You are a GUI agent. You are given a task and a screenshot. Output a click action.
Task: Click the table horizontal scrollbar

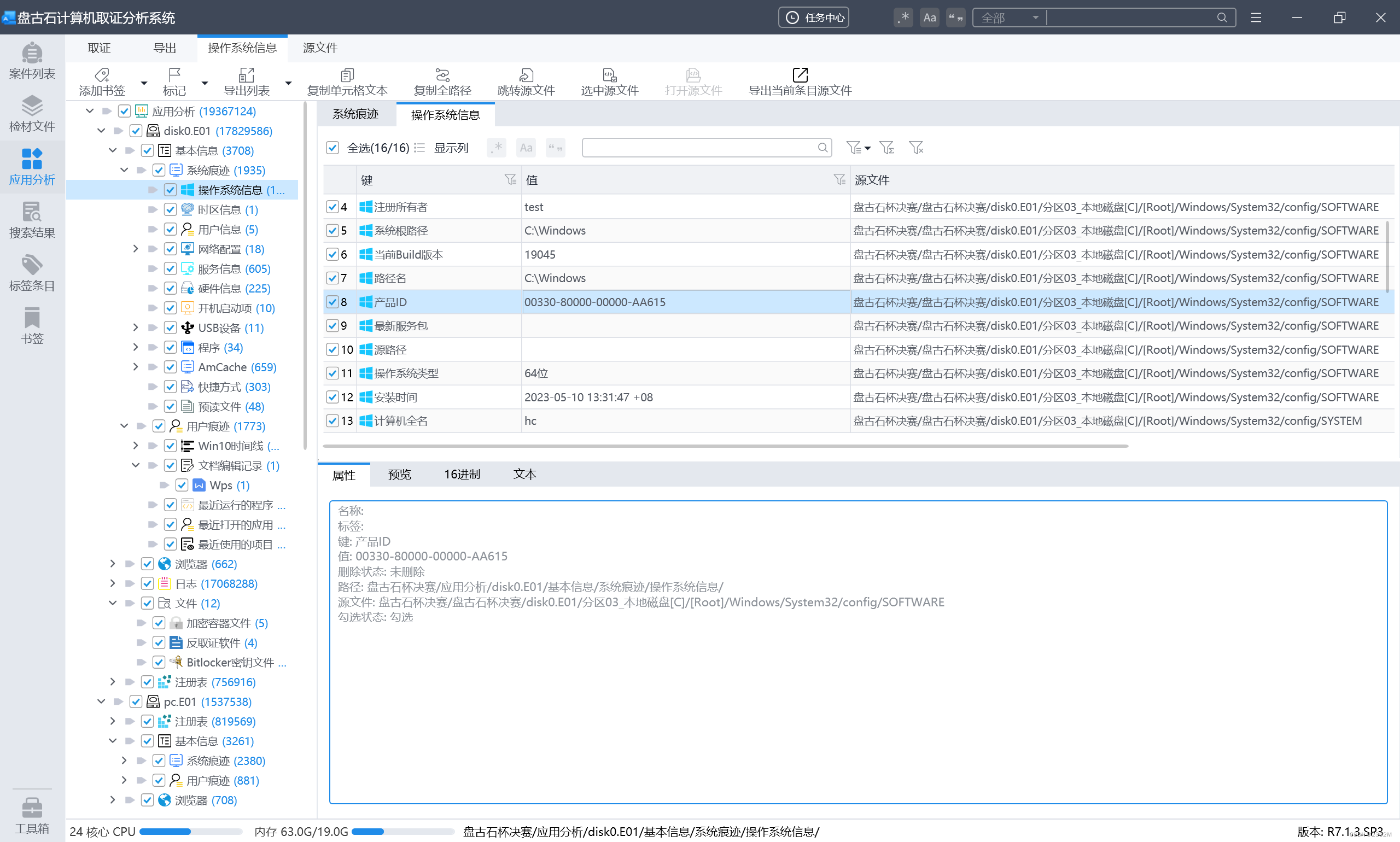[725, 446]
